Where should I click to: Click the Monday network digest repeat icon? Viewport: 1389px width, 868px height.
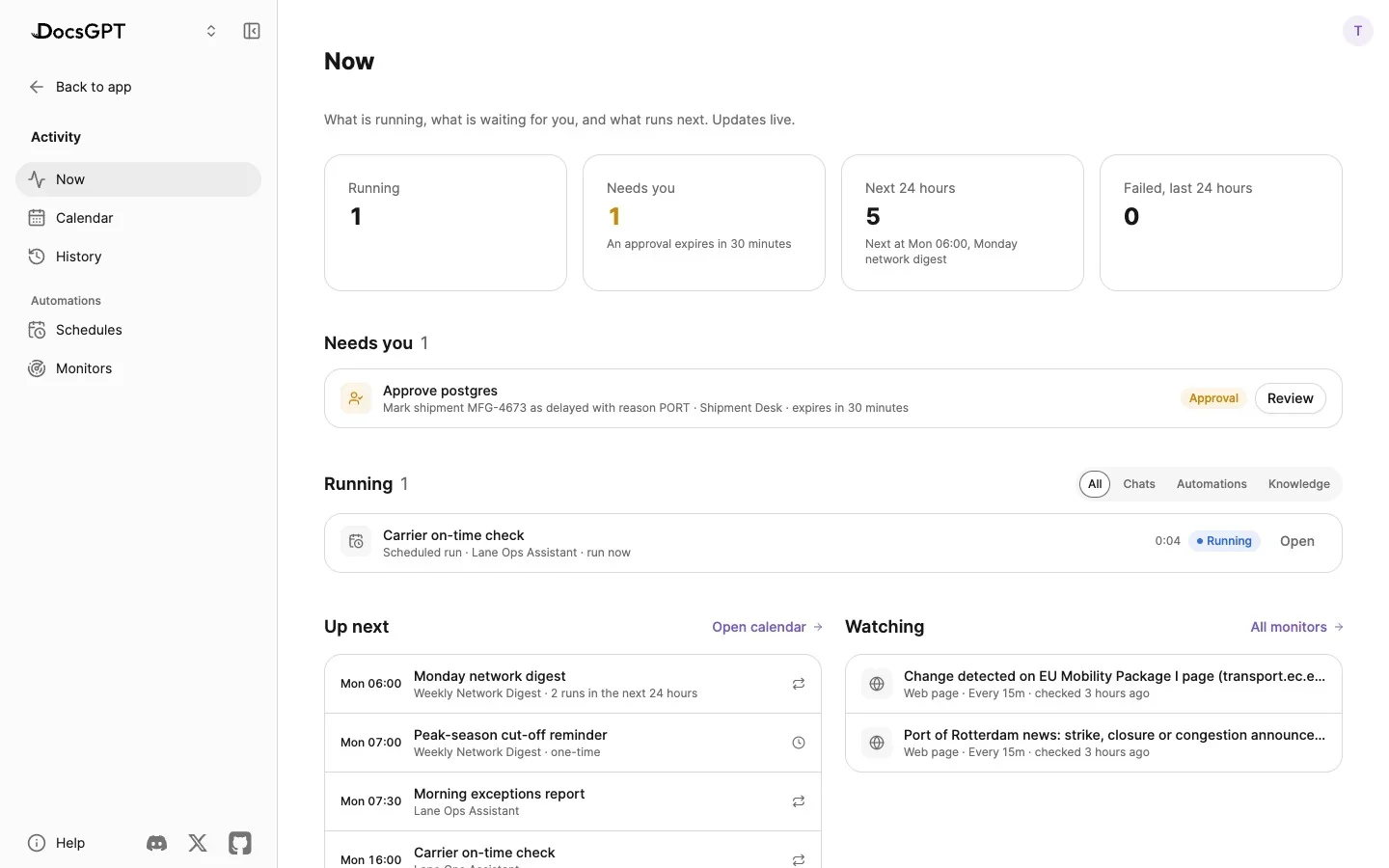pyautogui.click(x=799, y=684)
